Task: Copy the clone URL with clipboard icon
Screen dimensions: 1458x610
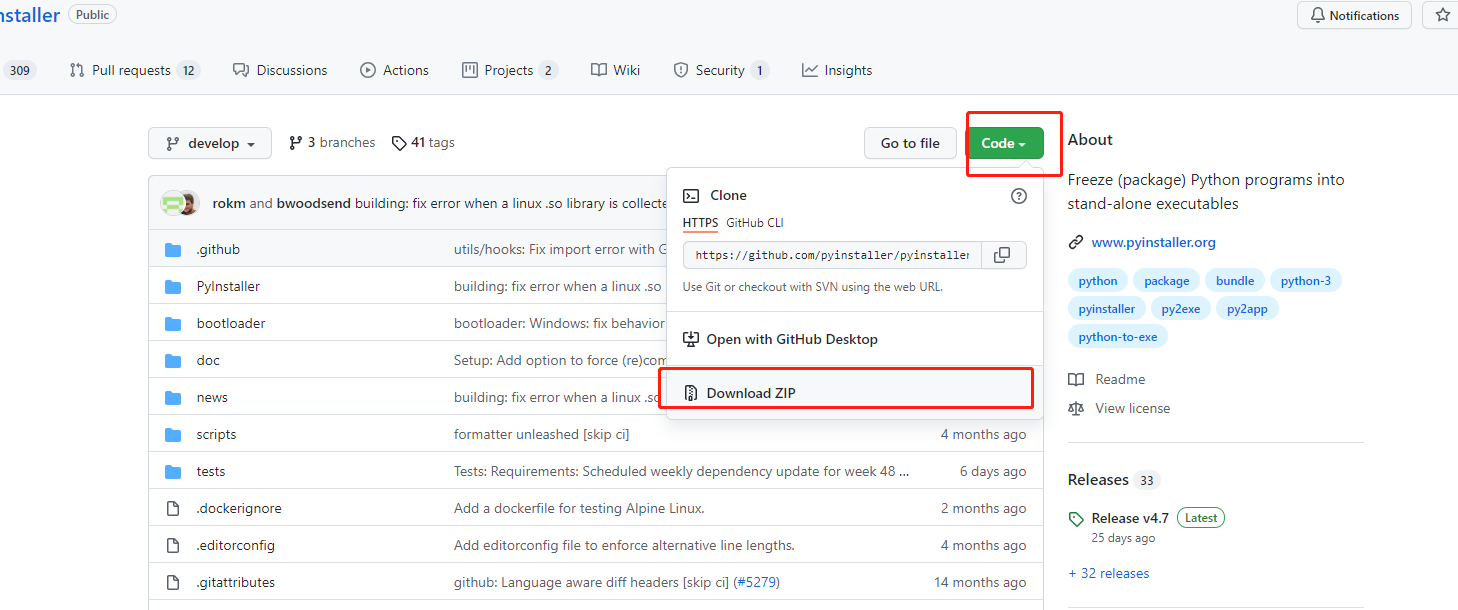Action: 1003,255
